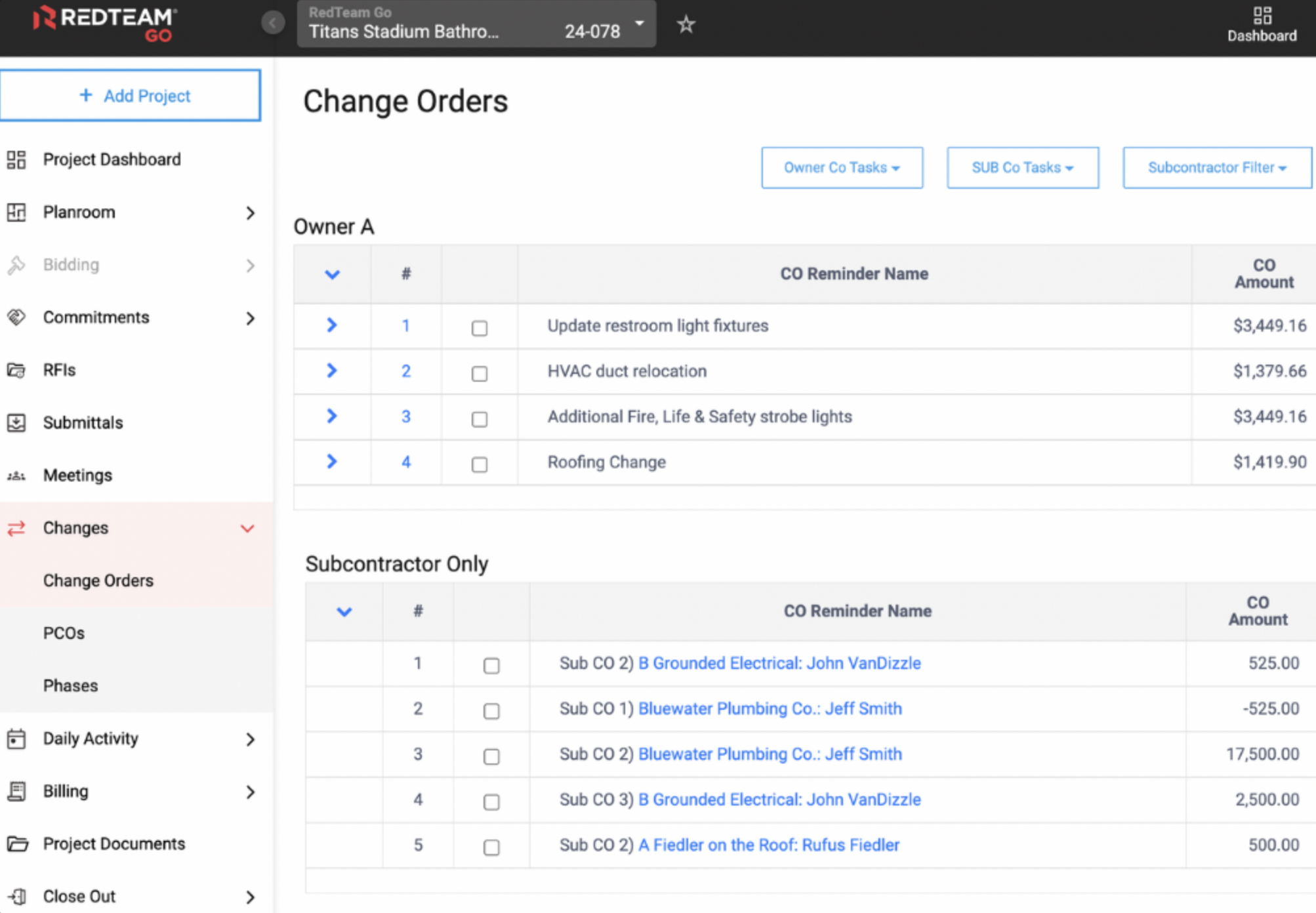The height and width of the screenshot is (913, 1316).
Task: Check the Rufus Fiedler row checkbox
Action: [x=491, y=847]
